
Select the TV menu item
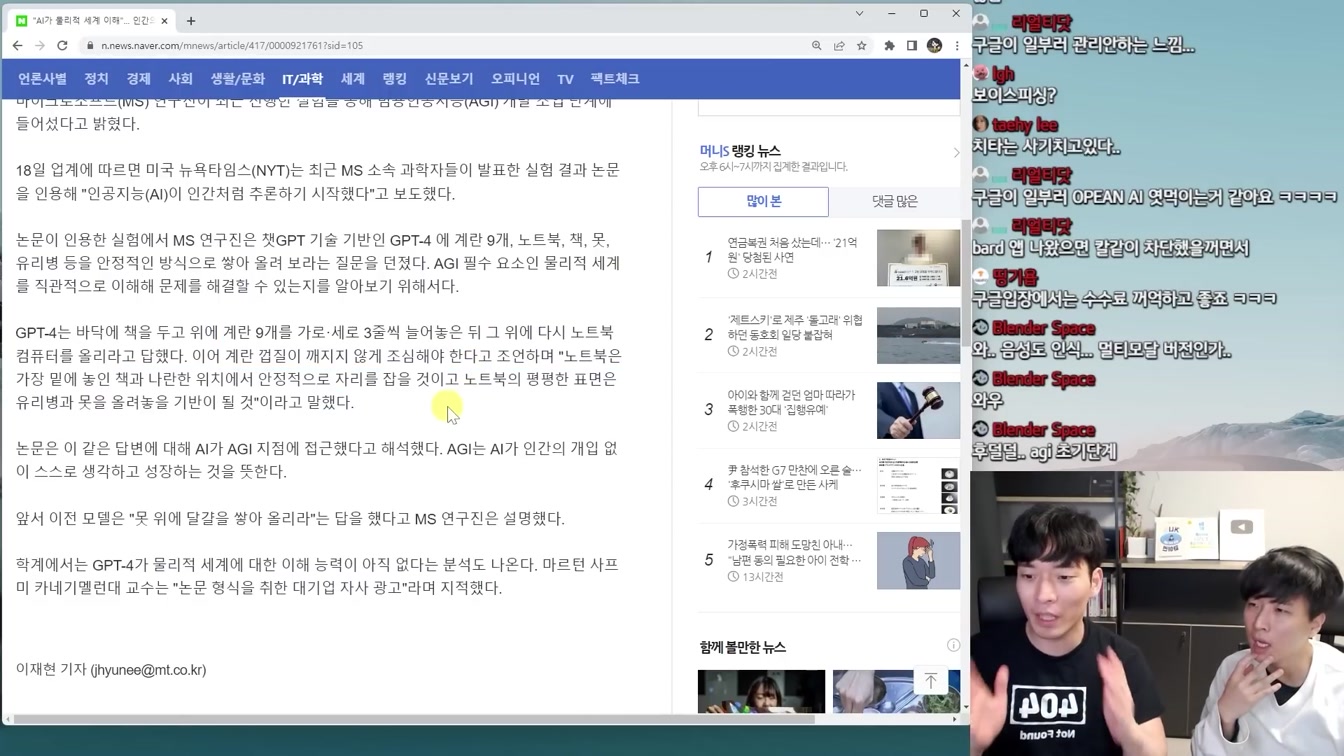[565, 79]
